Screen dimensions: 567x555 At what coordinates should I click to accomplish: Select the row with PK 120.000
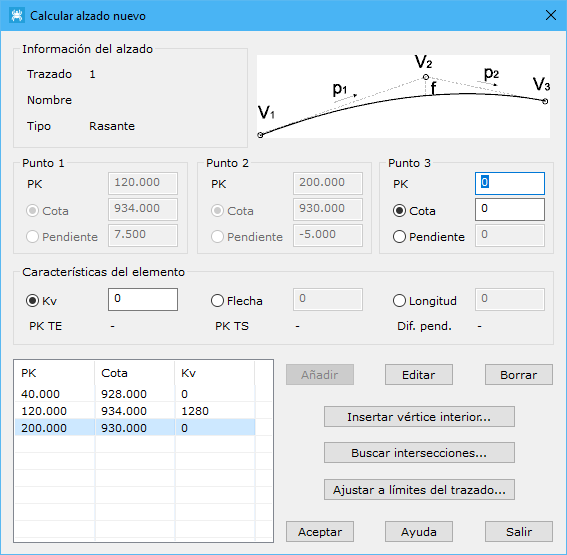point(135,411)
